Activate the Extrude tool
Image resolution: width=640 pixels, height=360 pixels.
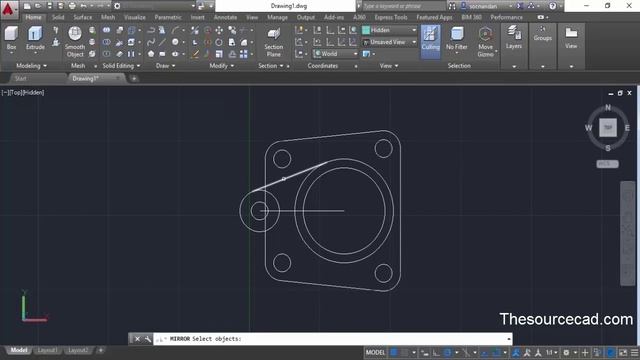tap(35, 38)
